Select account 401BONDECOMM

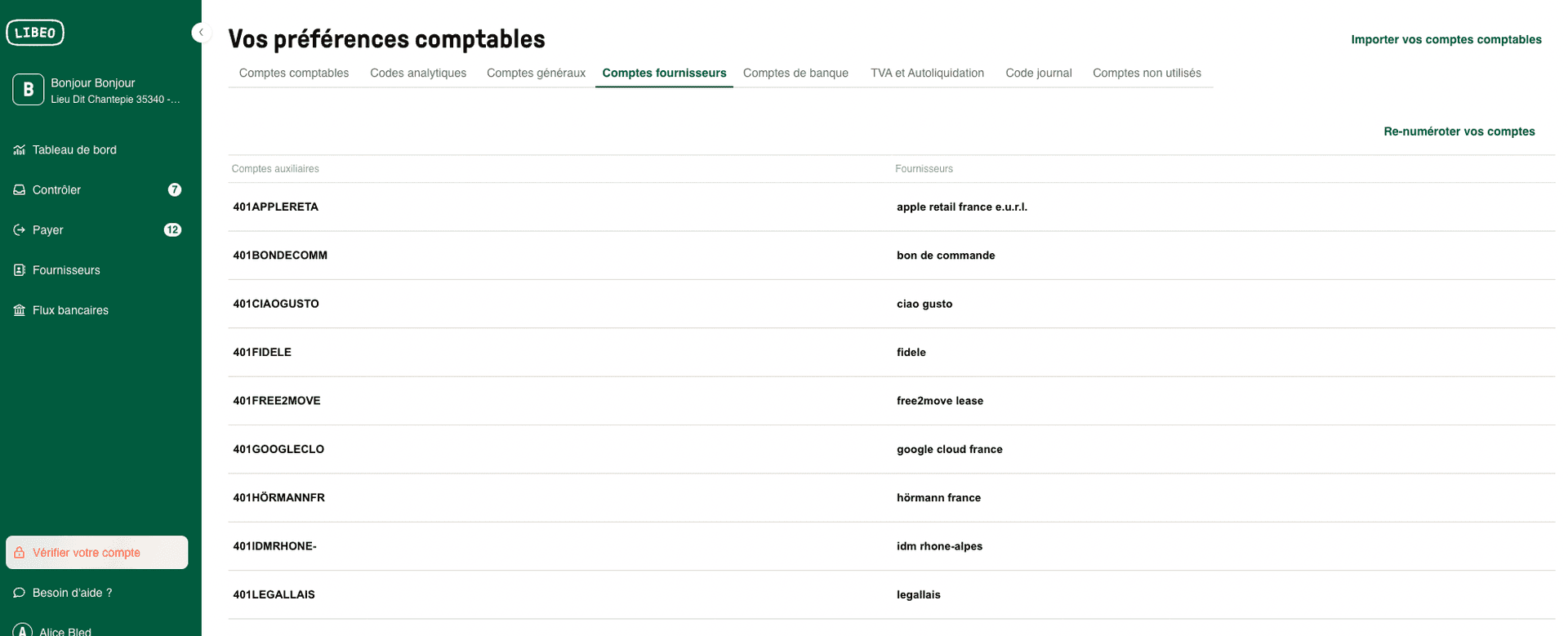pyautogui.click(x=280, y=256)
